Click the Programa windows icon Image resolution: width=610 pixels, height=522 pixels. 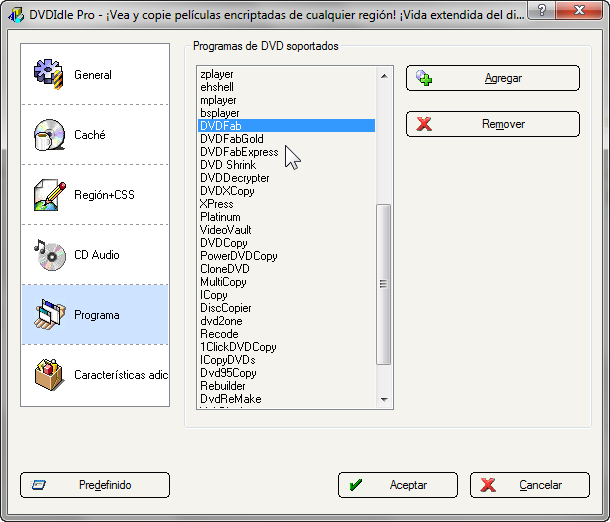50,315
